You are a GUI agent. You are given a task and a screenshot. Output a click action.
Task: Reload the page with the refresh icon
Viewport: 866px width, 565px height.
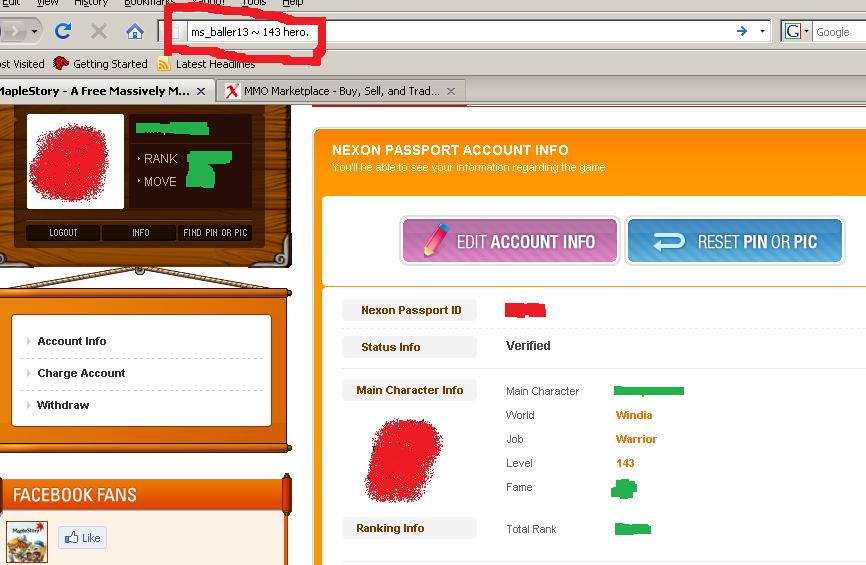tap(63, 31)
